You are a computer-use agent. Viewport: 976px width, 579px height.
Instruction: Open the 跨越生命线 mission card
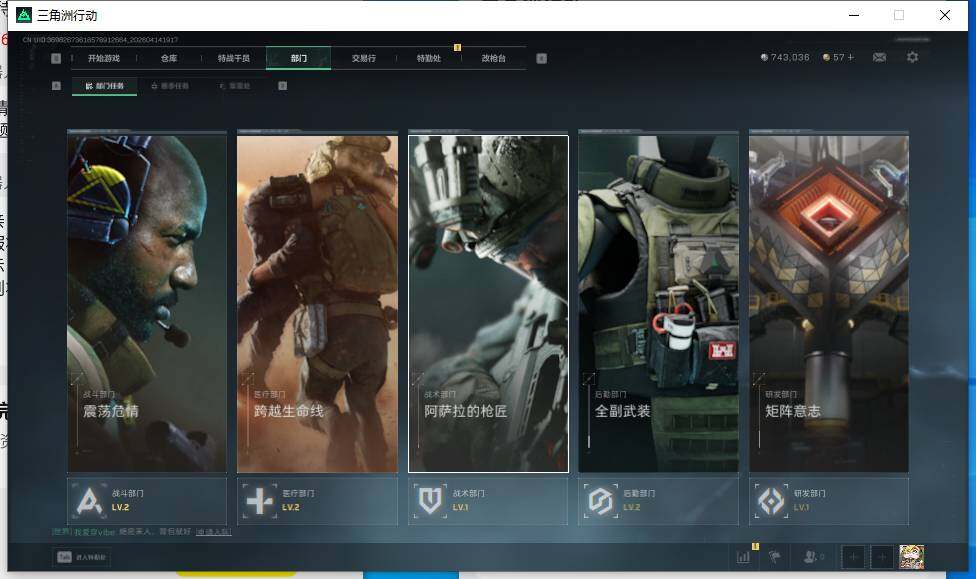[x=317, y=304]
